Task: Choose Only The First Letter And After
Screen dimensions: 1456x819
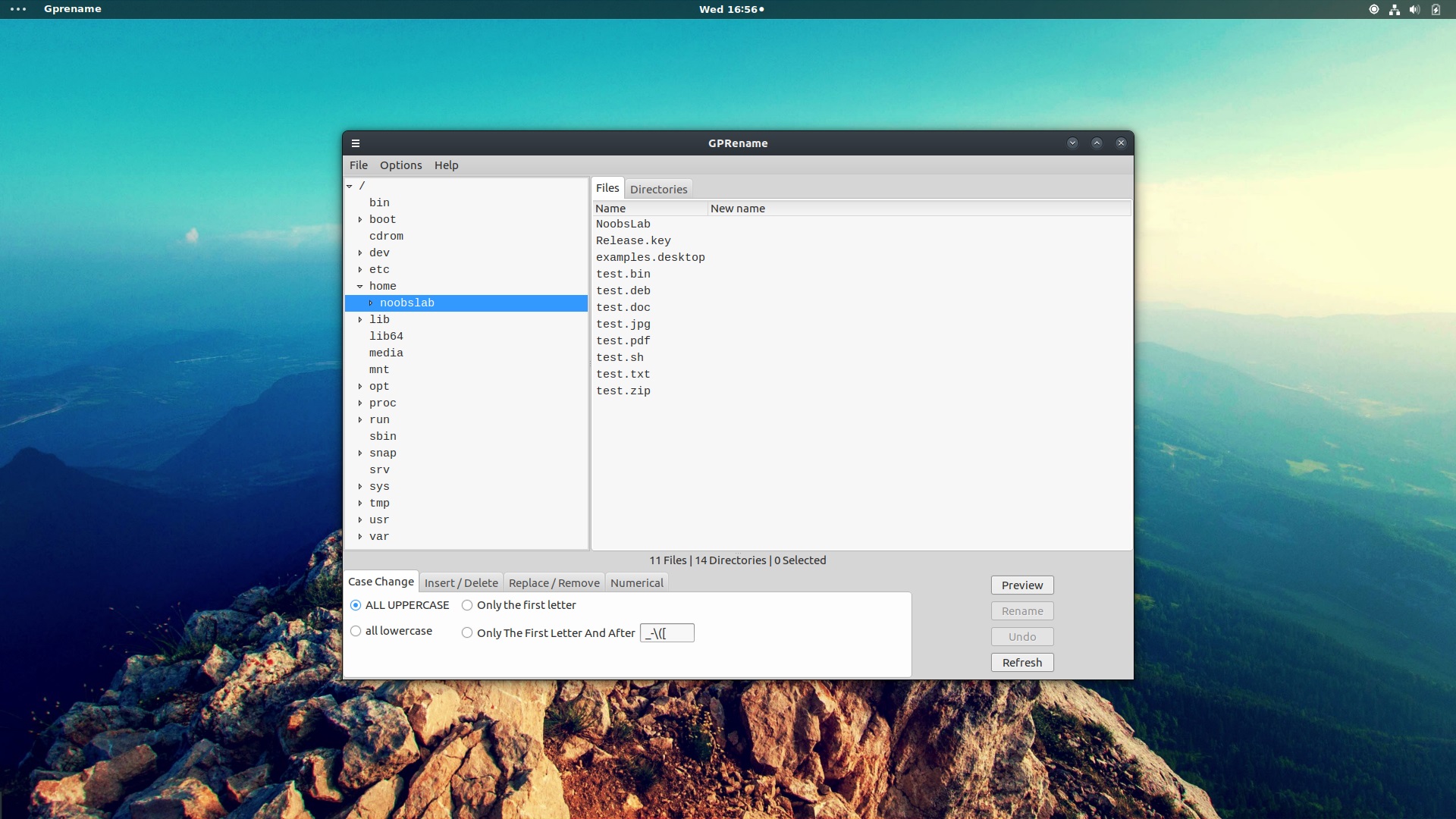Action: pyautogui.click(x=467, y=632)
